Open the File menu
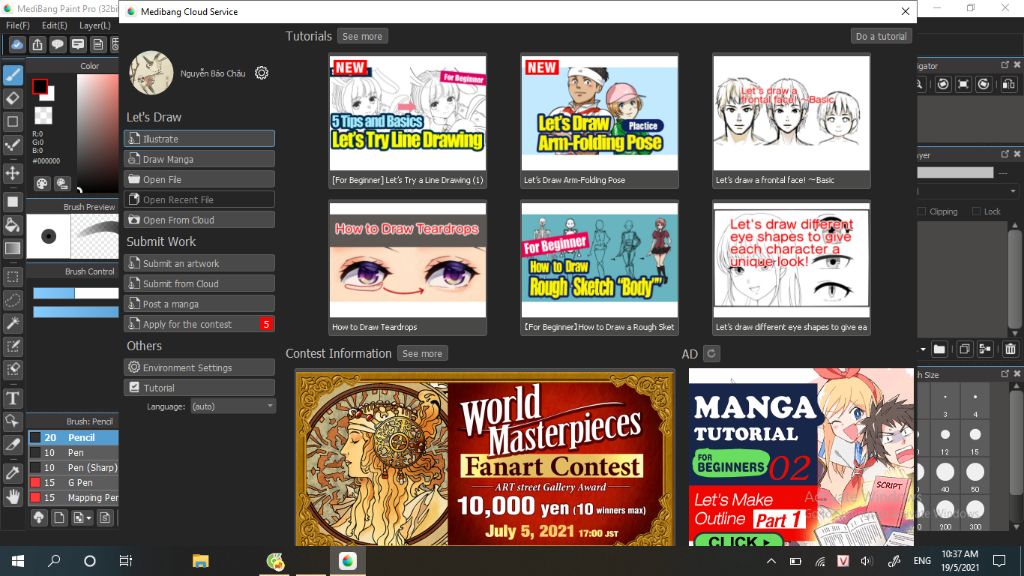The image size is (1024, 576). (x=18, y=25)
